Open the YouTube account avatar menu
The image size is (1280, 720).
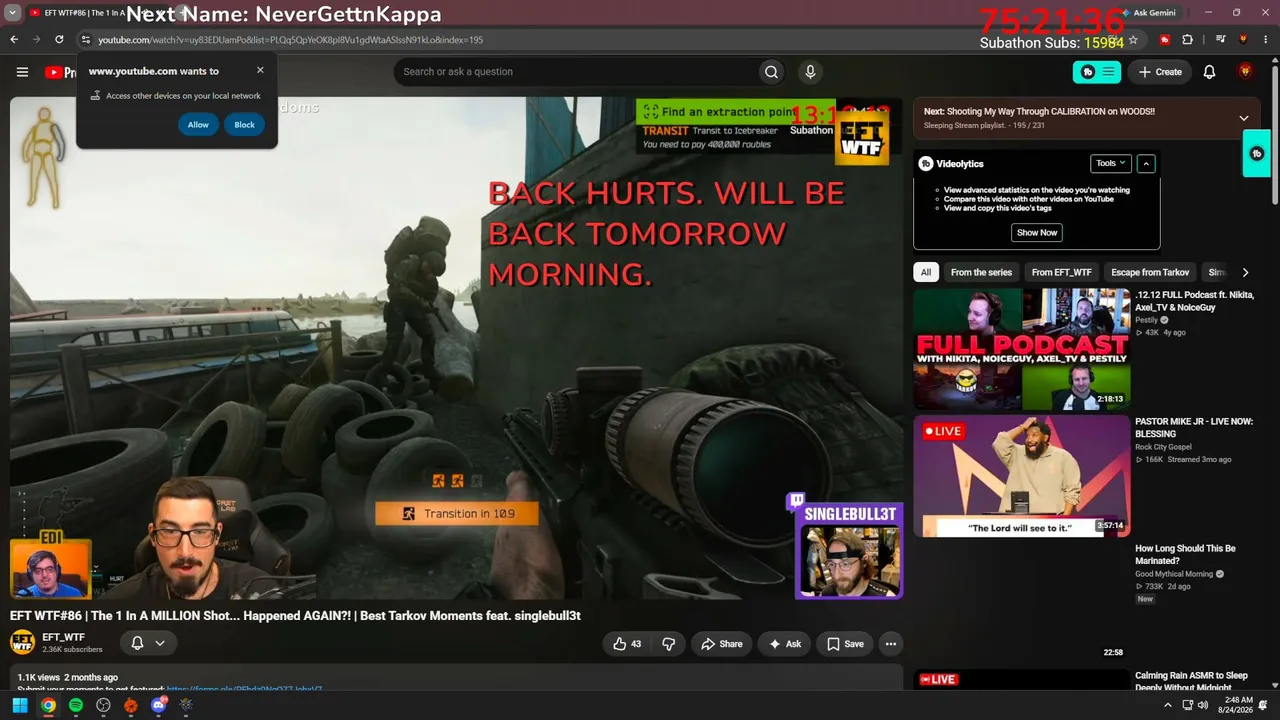pos(1245,72)
